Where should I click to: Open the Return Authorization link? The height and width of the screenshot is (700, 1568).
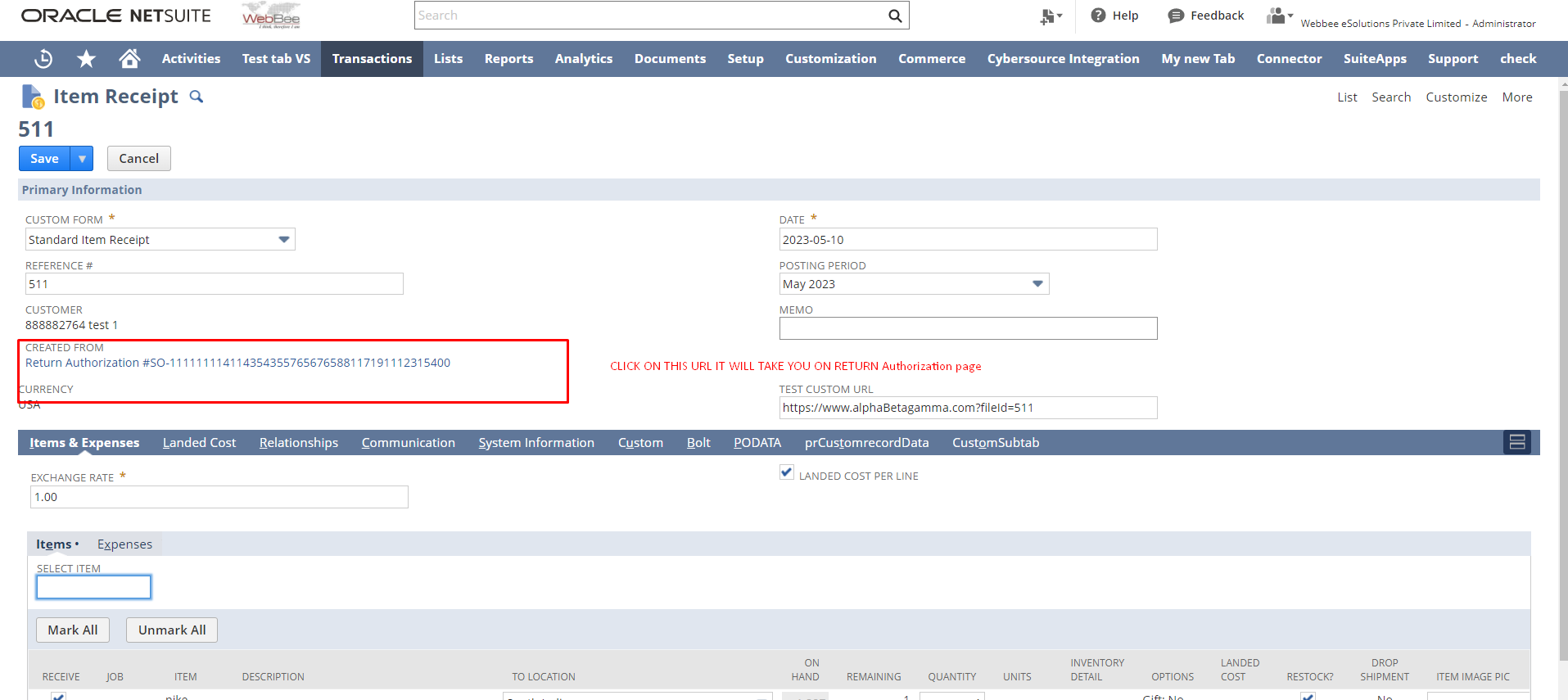[237, 363]
